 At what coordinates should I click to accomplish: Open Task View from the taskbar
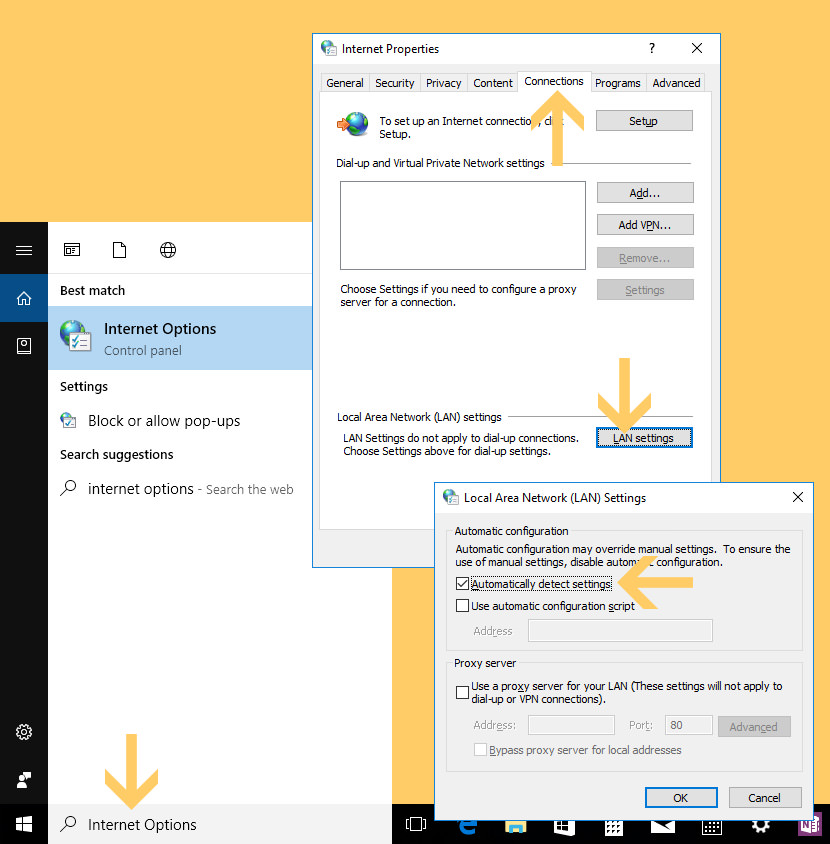416,825
